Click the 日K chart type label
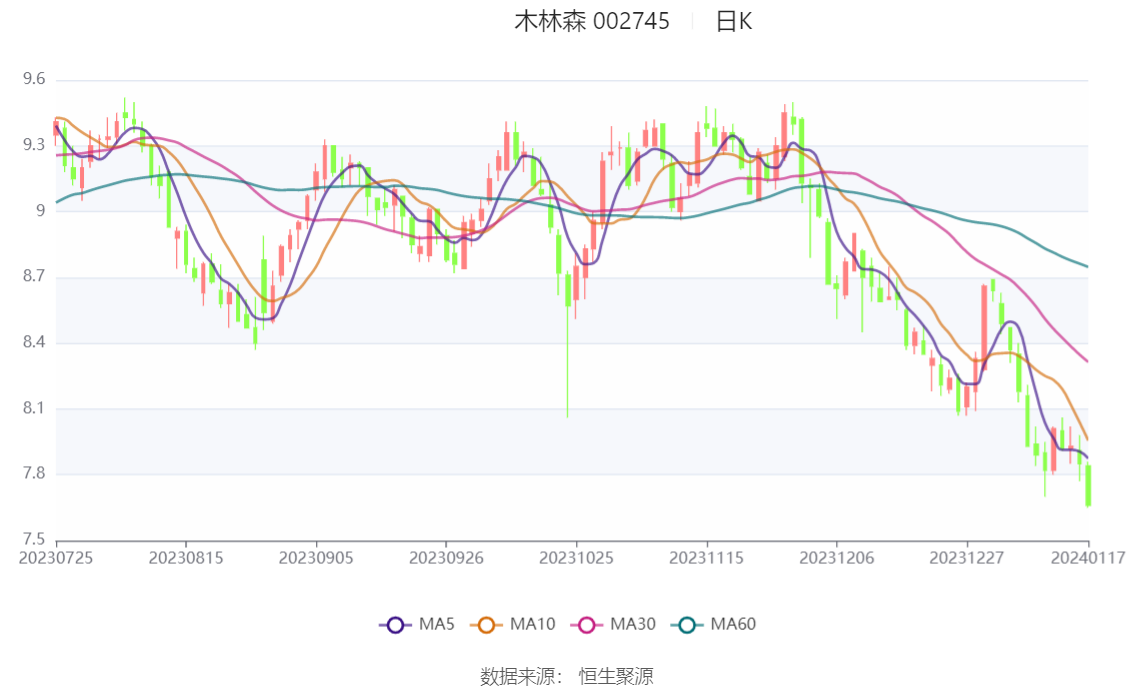 (734, 22)
